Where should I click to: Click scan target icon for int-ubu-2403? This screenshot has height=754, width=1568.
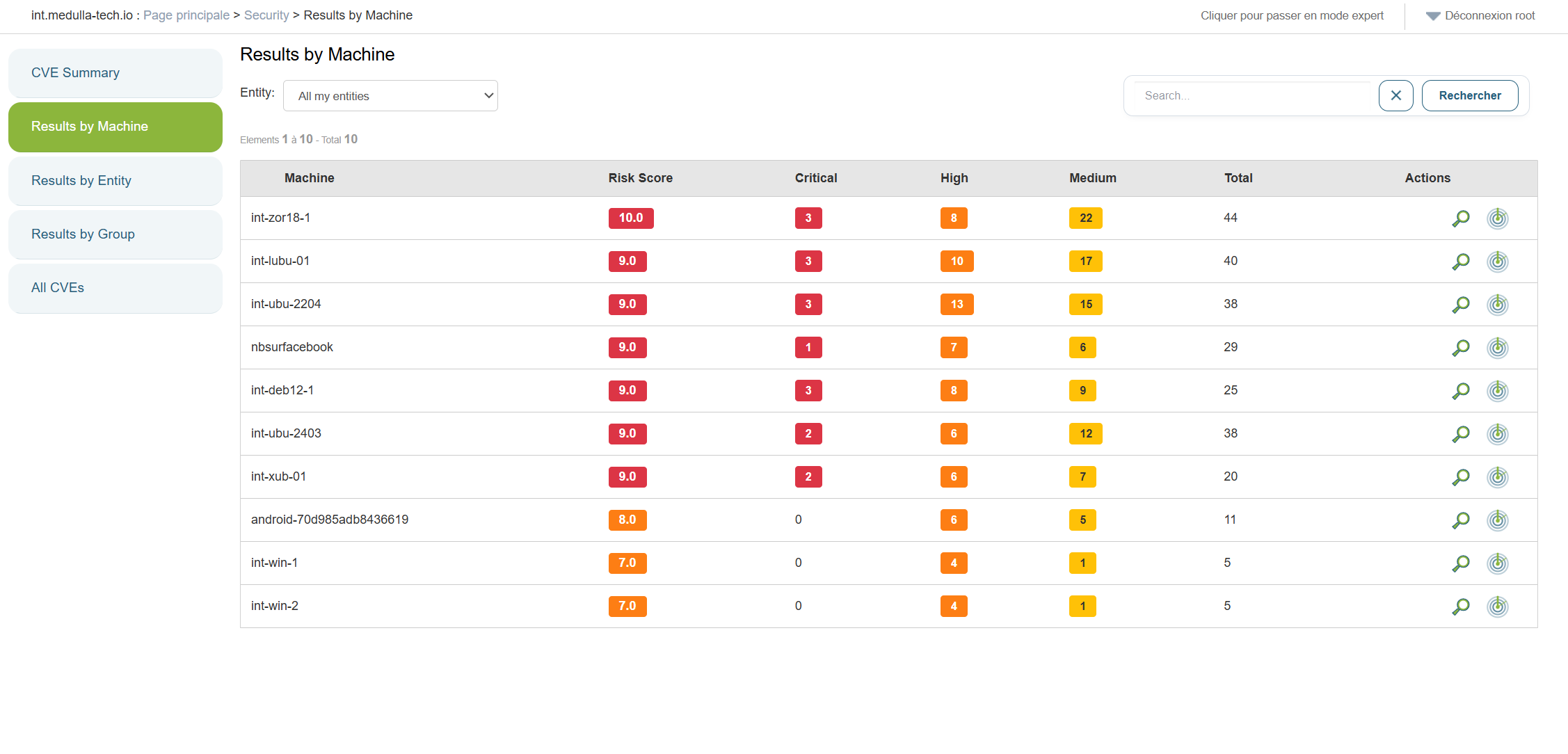(x=1497, y=434)
